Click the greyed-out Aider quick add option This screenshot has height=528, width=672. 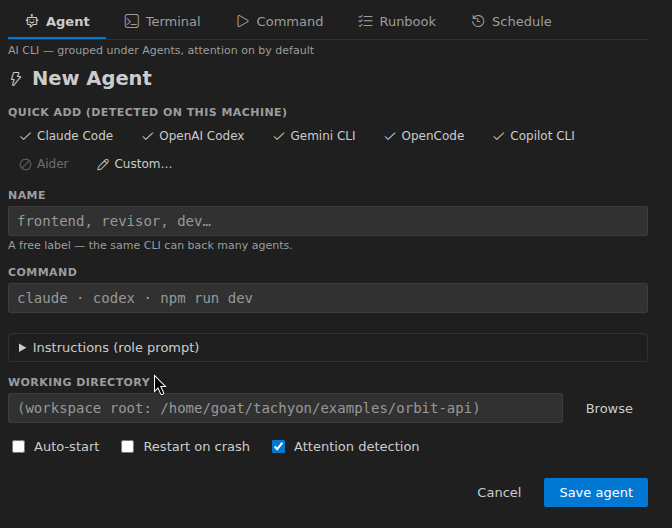tap(44, 164)
